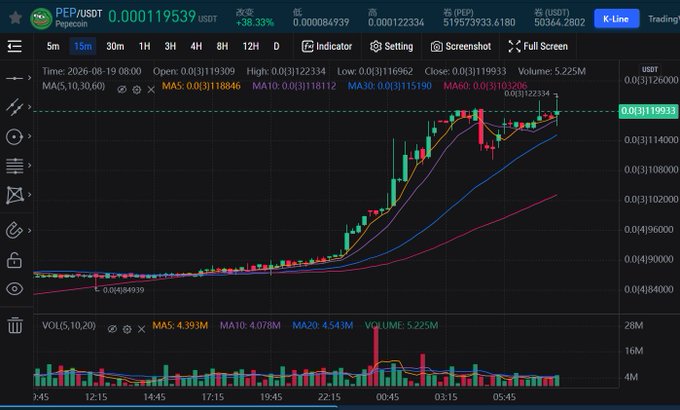Image resolution: width=680 pixels, height=410 pixels.
Task: Click the high price marker 0.0{3}122334
Action: click(527, 93)
